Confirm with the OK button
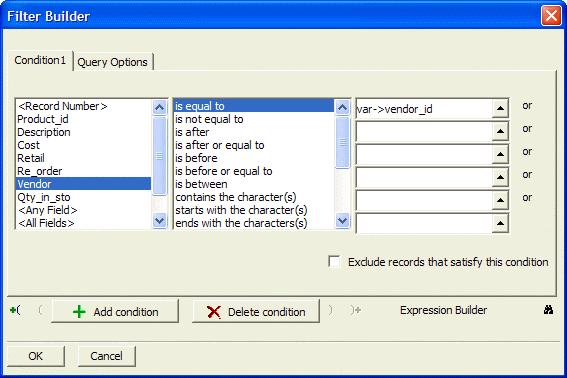 [36, 356]
